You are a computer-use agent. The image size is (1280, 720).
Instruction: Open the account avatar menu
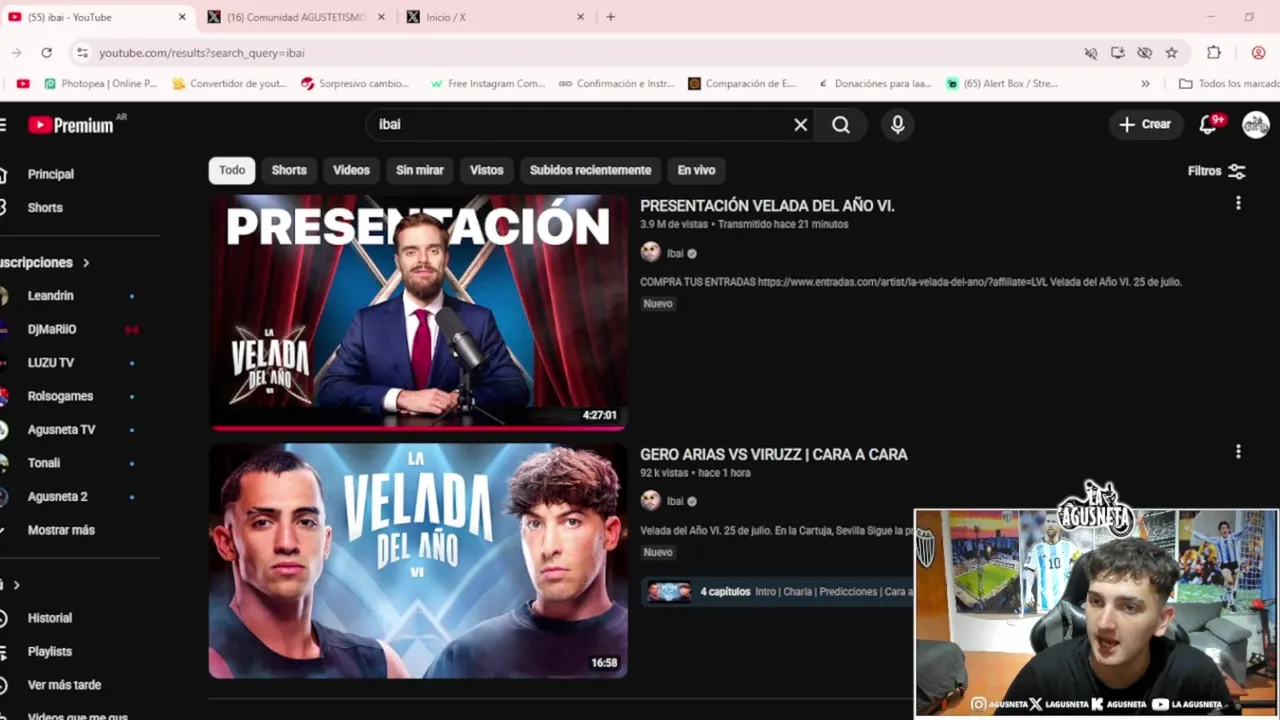1255,125
